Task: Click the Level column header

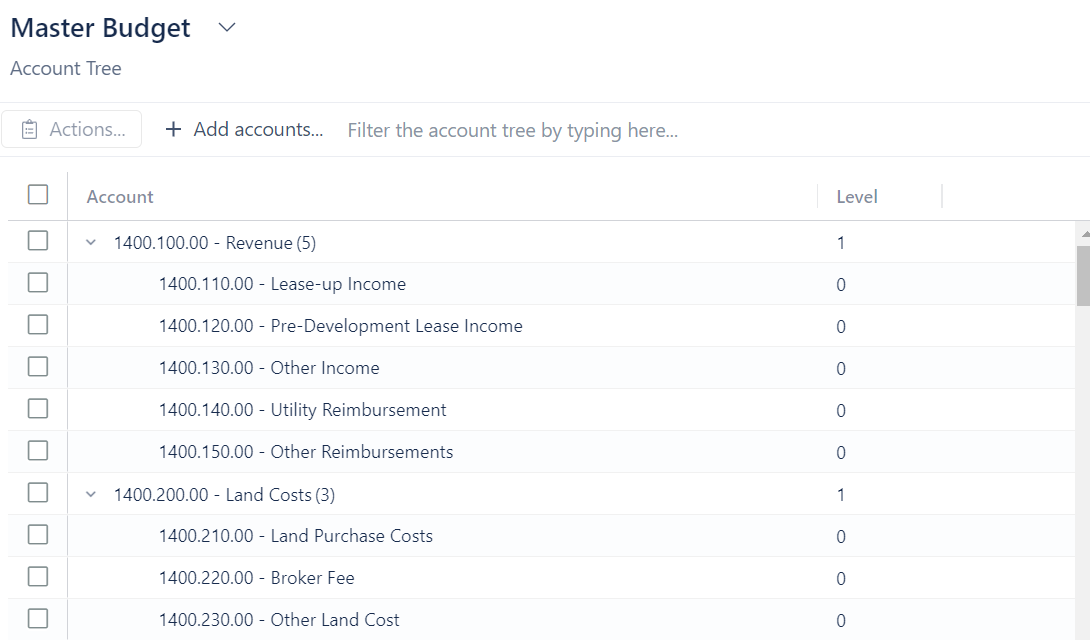Action: click(857, 197)
